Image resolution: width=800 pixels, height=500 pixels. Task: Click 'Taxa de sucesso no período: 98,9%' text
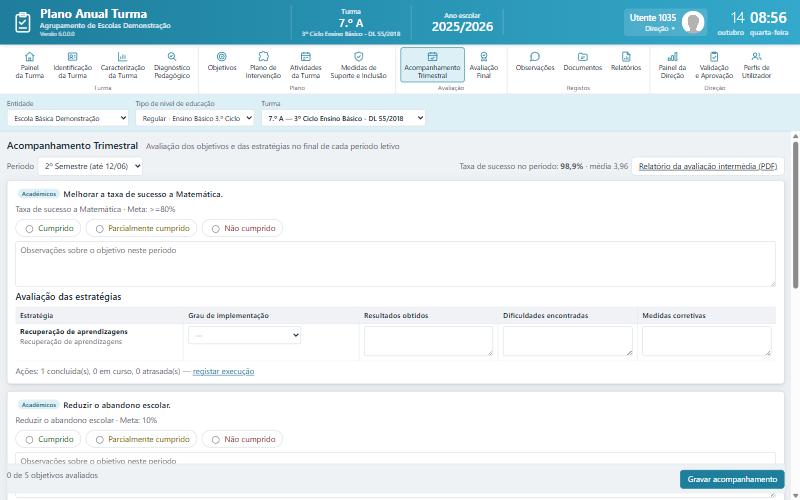[x=521, y=166]
